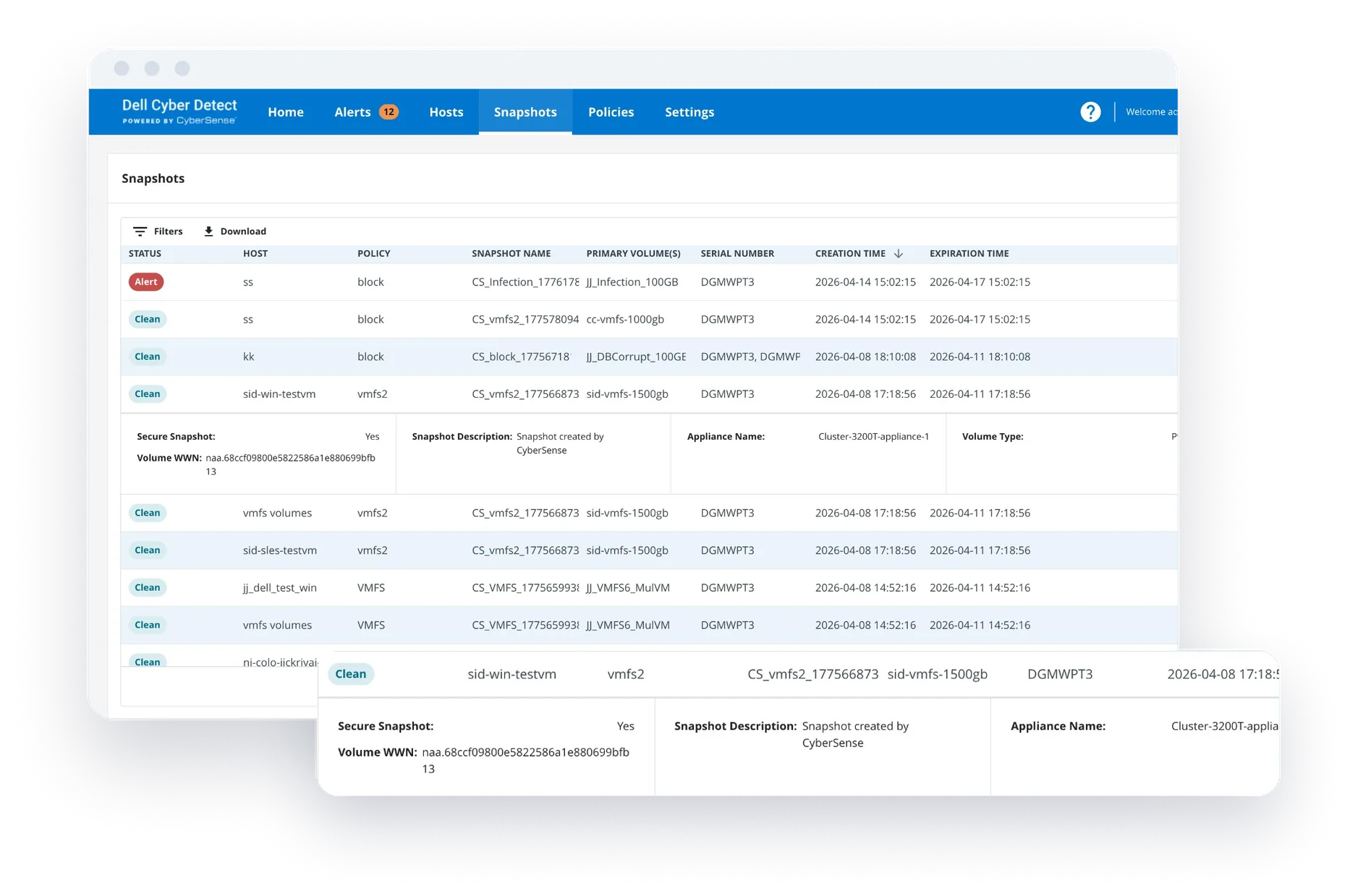Sort by the POLICY column header
The width and height of the screenshot is (1350, 896).
(373, 254)
